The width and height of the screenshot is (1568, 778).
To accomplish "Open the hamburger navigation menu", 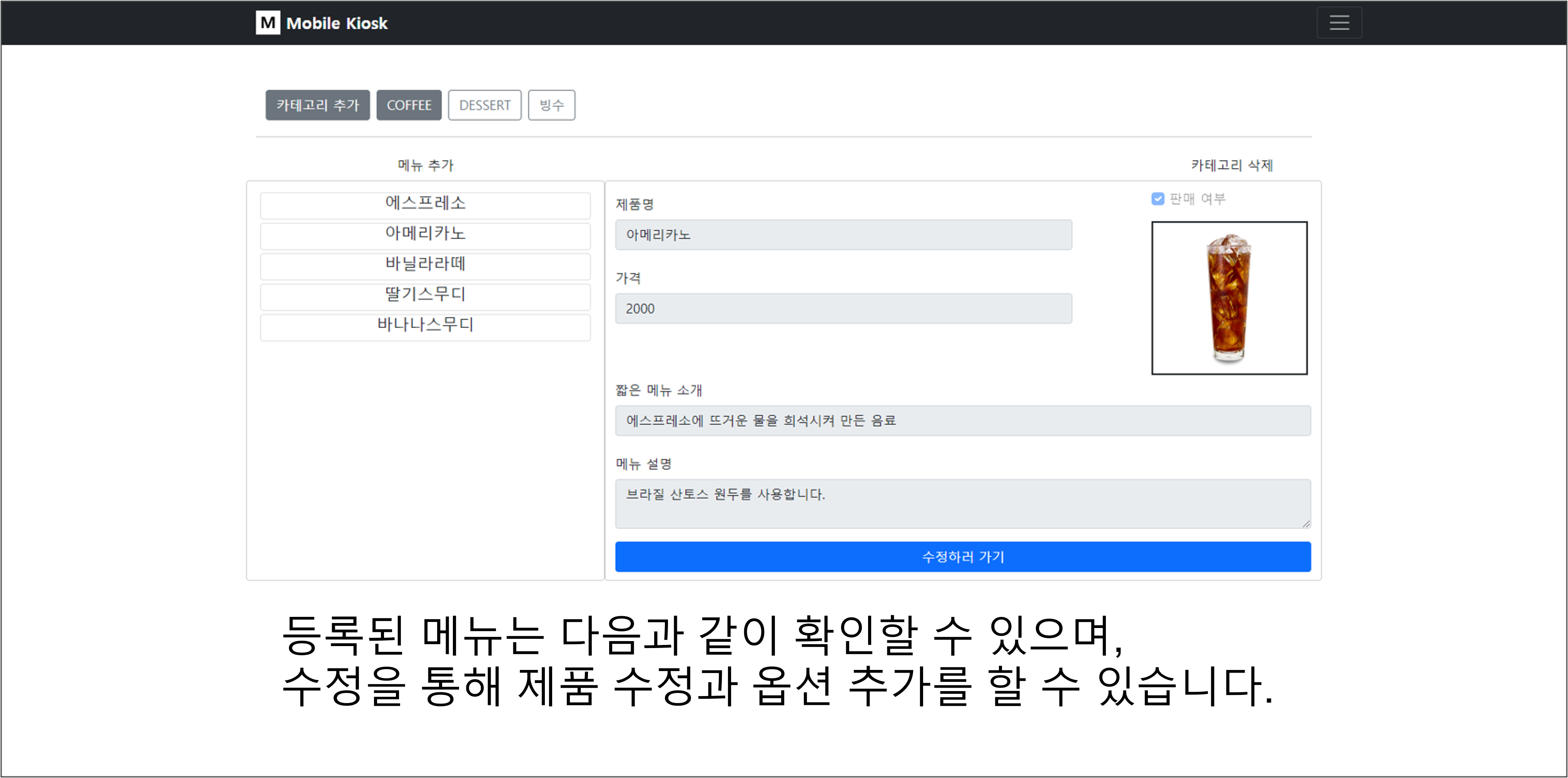I will (x=1339, y=23).
